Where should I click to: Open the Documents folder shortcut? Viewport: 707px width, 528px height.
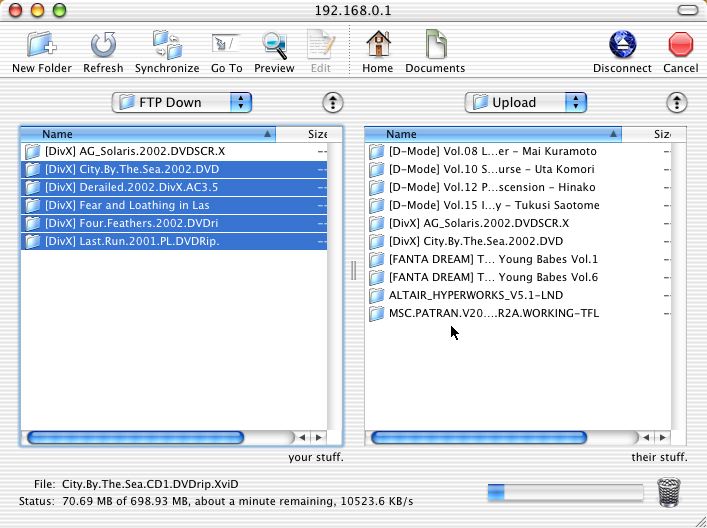[x=435, y=46]
